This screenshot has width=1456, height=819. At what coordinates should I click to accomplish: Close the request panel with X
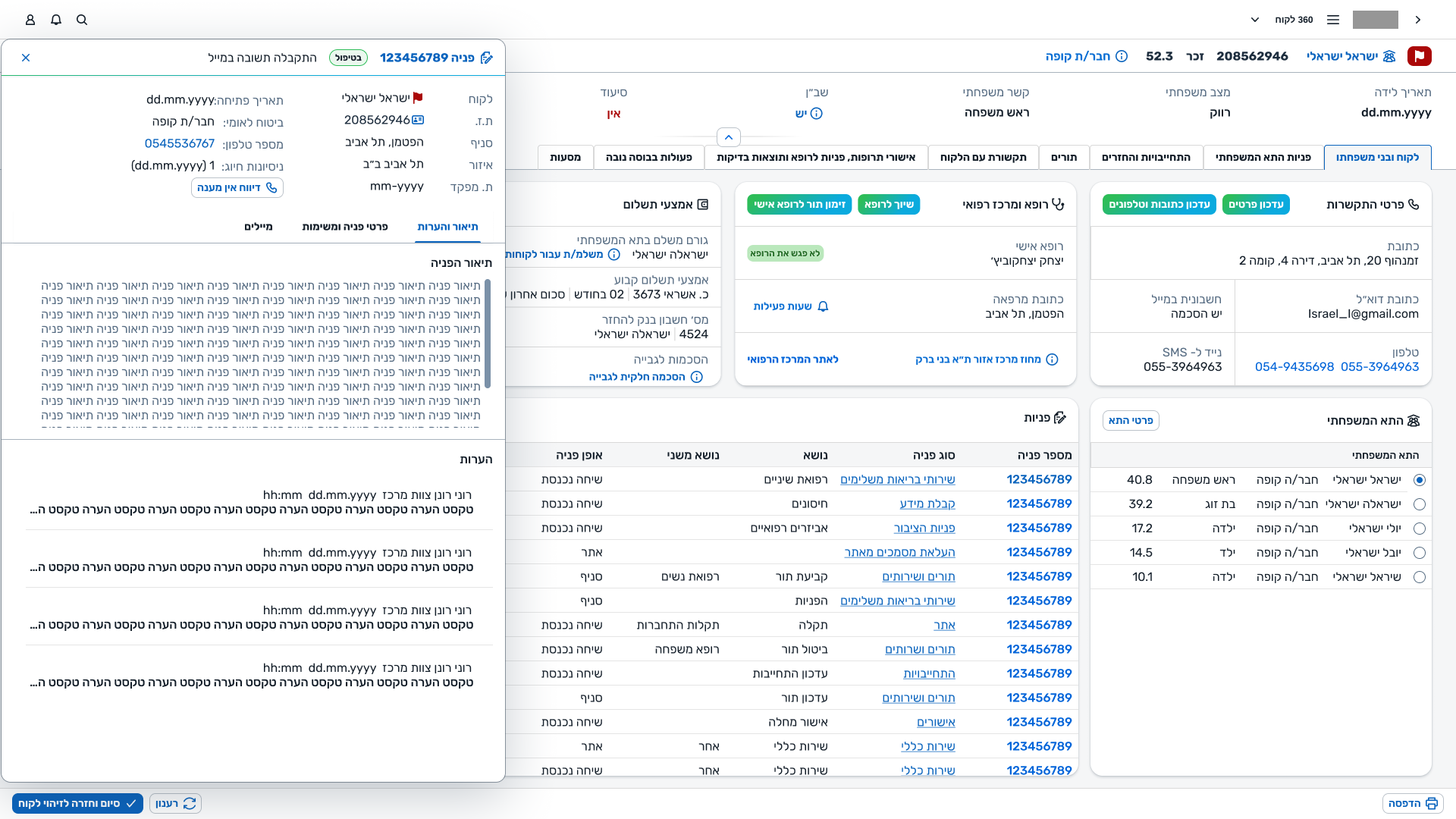26,58
